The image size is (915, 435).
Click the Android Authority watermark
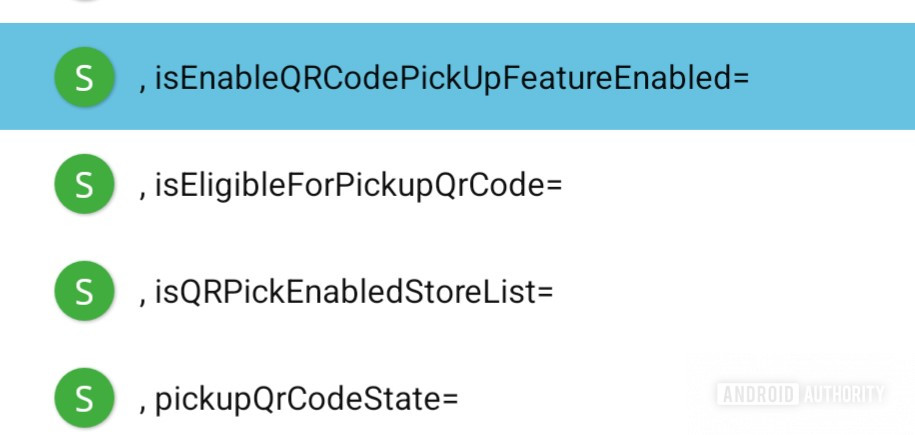[800, 393]
